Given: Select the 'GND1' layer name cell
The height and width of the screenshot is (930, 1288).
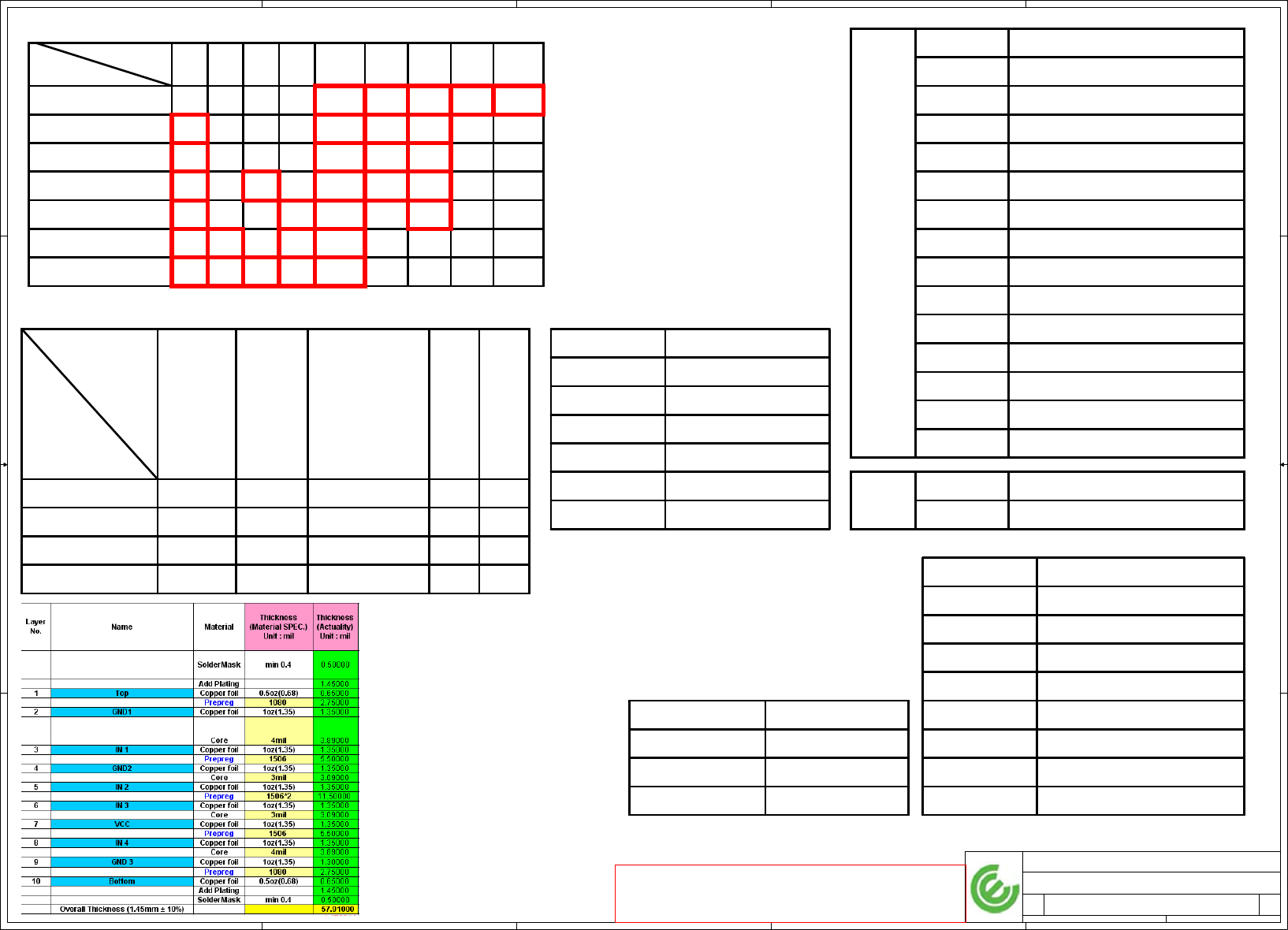Looking at the screenshot, I should tap(122, 712).
